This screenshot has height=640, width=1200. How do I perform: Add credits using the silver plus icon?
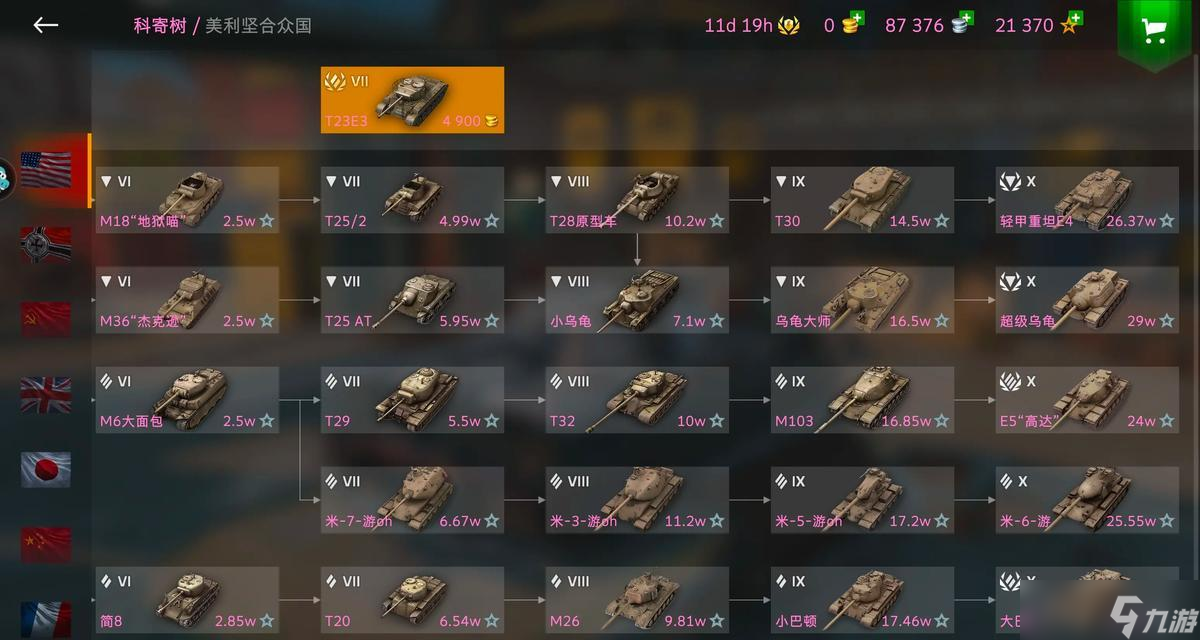coord(963,24)
